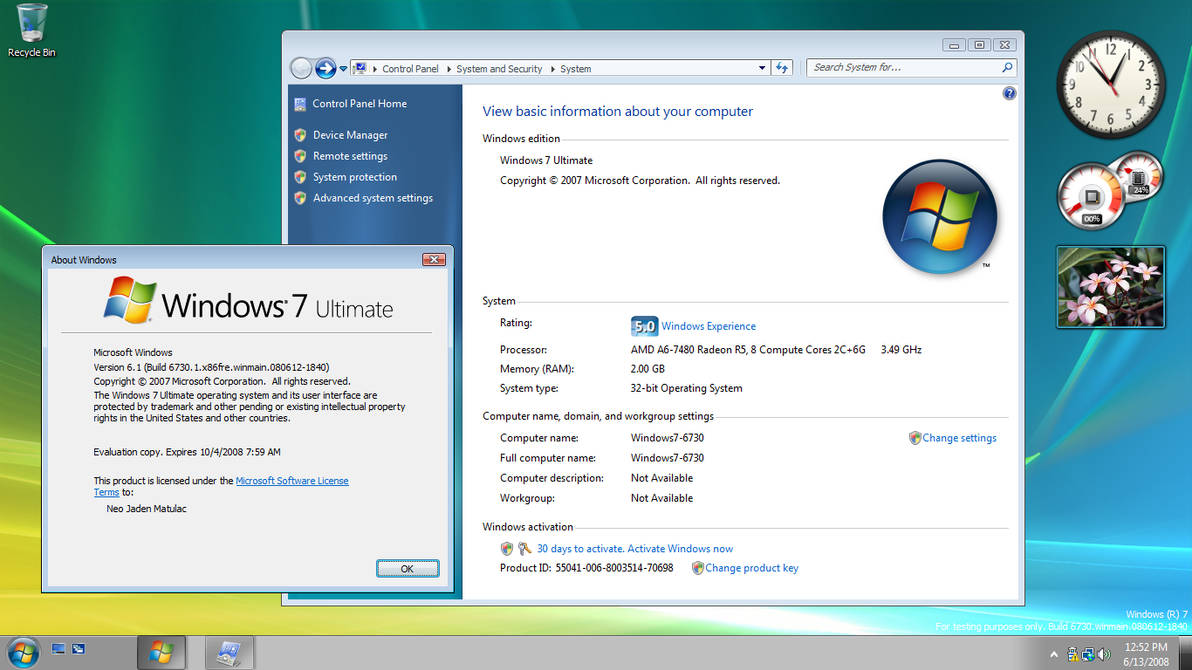Click Change settings link
This screenshot has height=670, width=1192.
coord(959,438)
